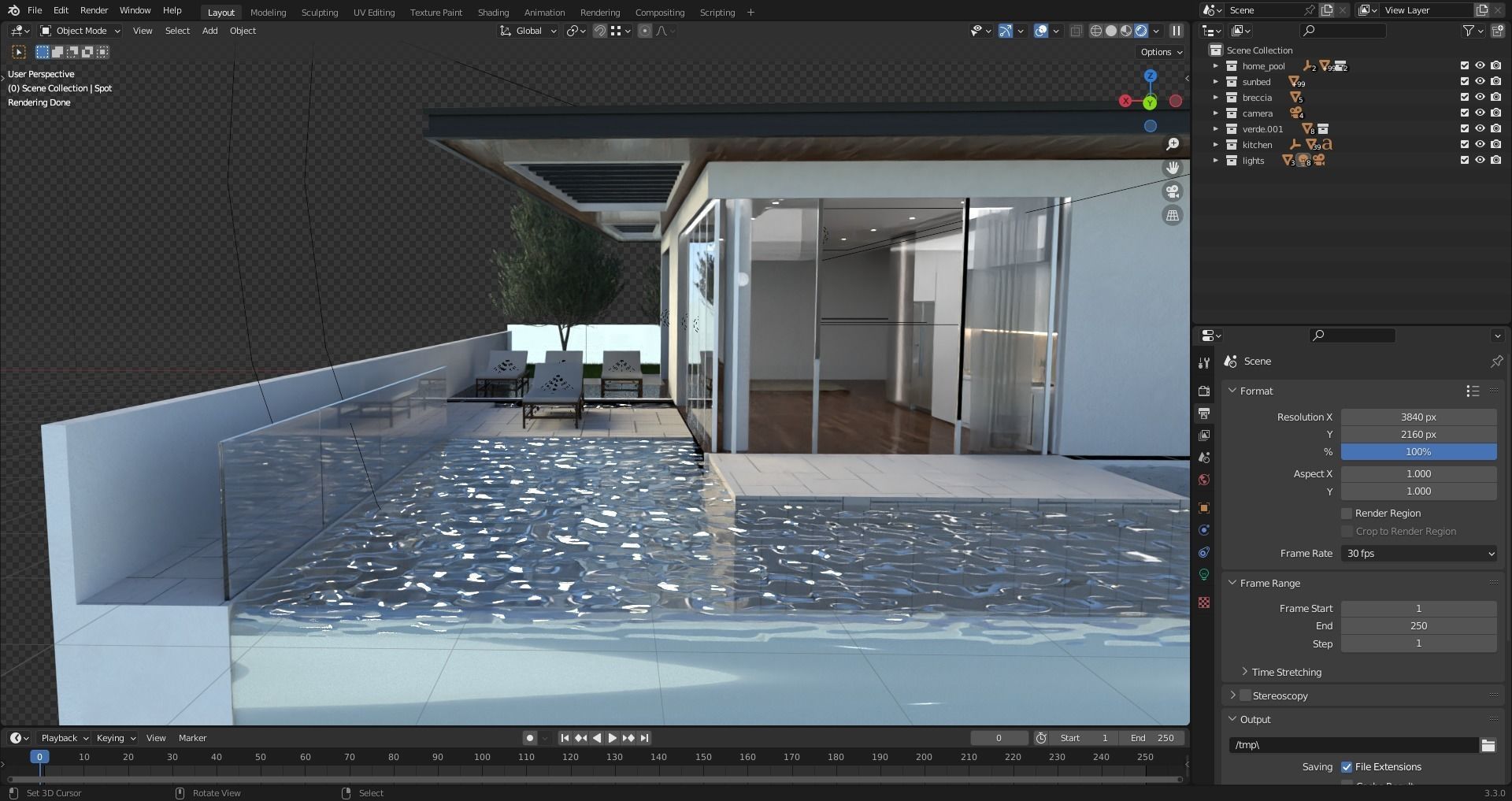1512x801 pixels.
Task: Toggle viewport overlays display
Action: tap(1041, 31)
